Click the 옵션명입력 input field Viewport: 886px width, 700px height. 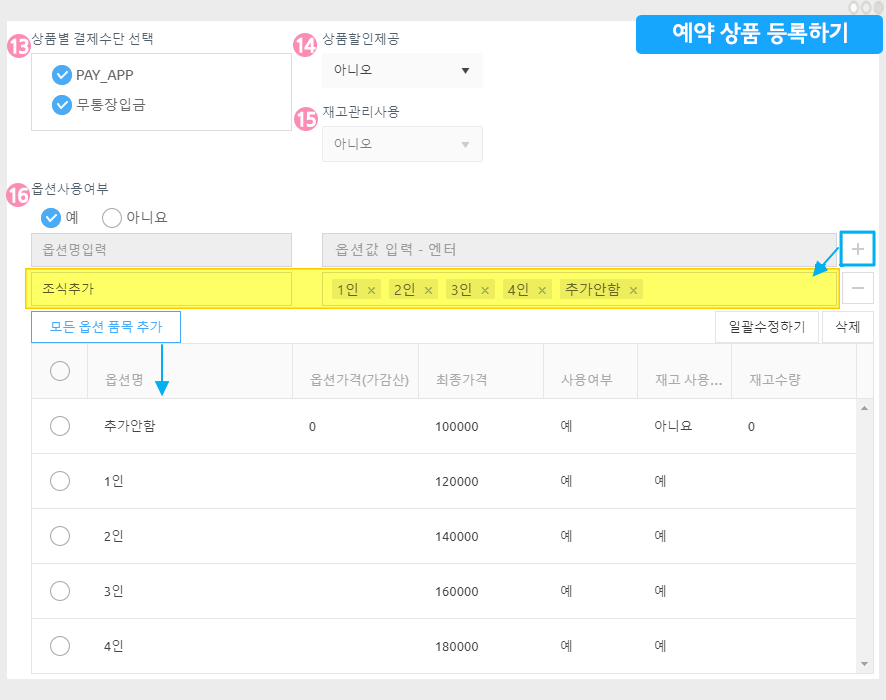[161, 249]
